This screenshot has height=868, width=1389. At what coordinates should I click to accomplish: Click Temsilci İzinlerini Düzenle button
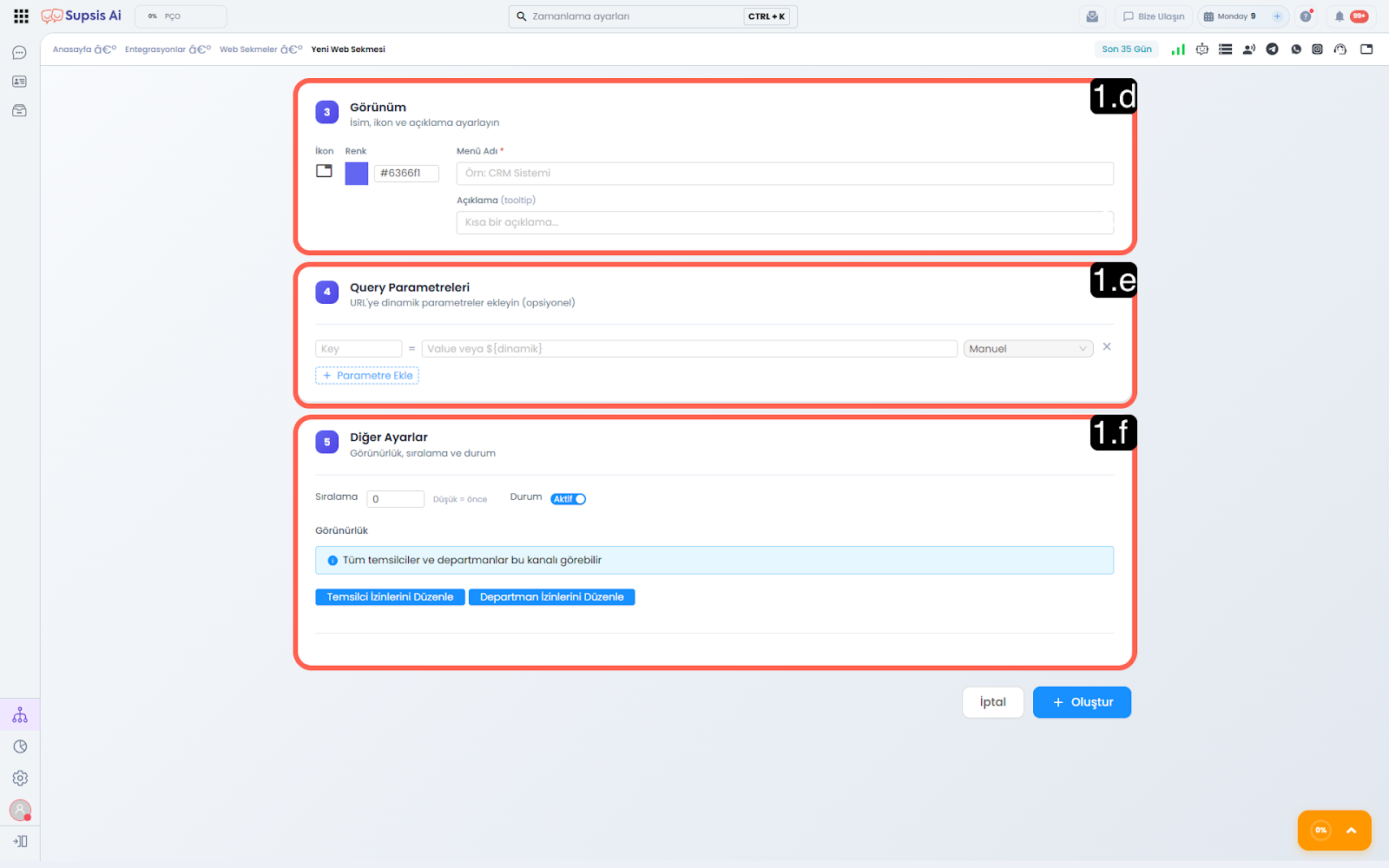click(x=390, y=597)
